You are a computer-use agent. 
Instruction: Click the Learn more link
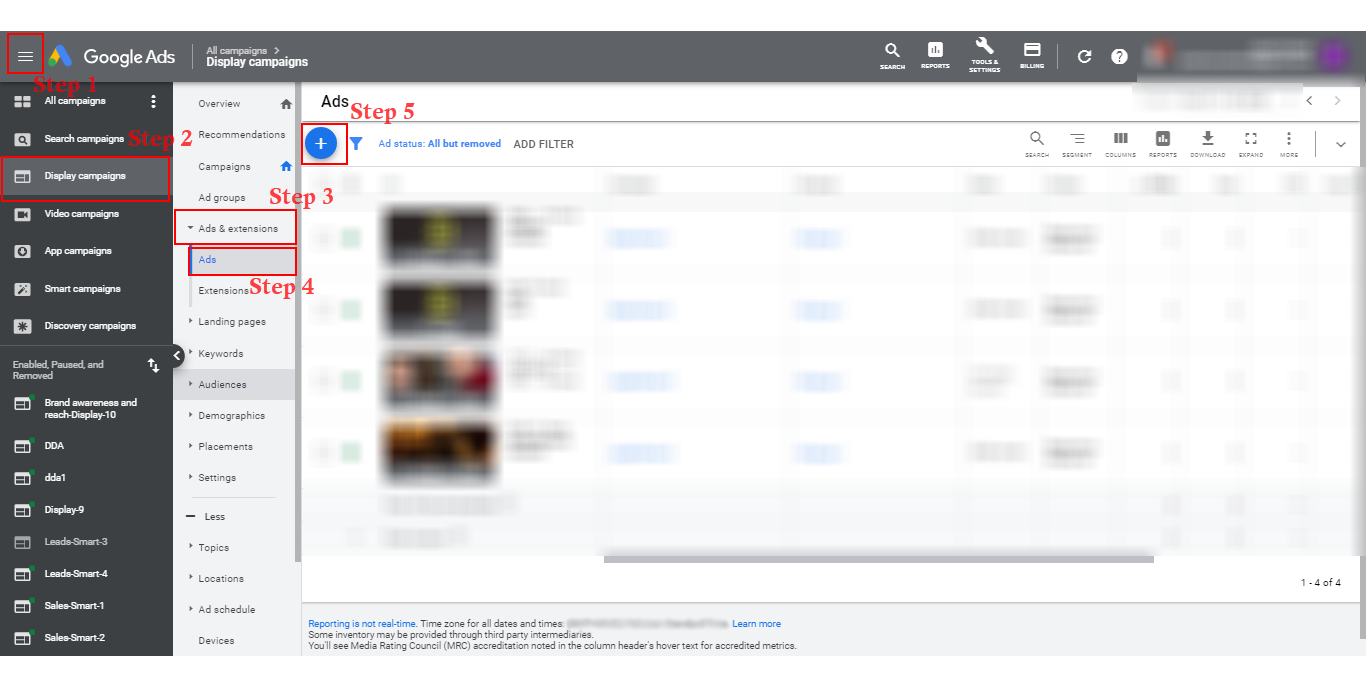[x=756, y=624]
